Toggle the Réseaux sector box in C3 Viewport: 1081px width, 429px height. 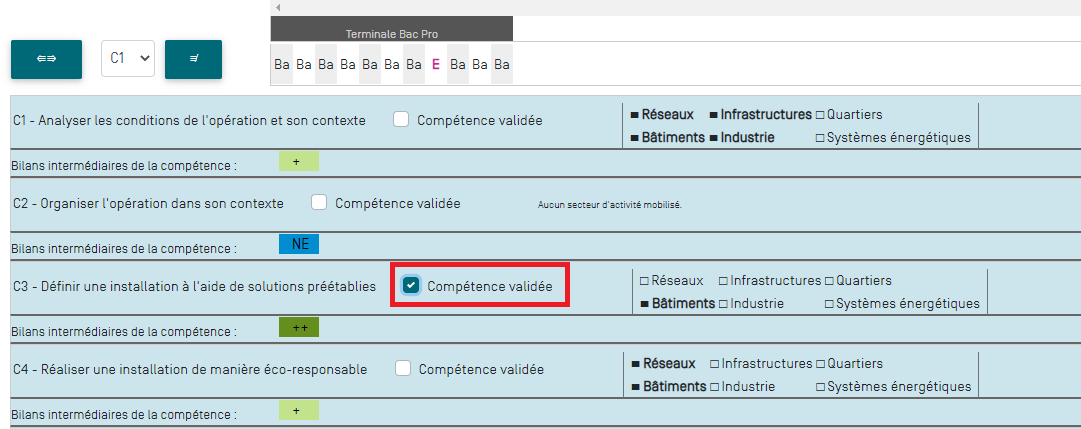click(644, 281)
